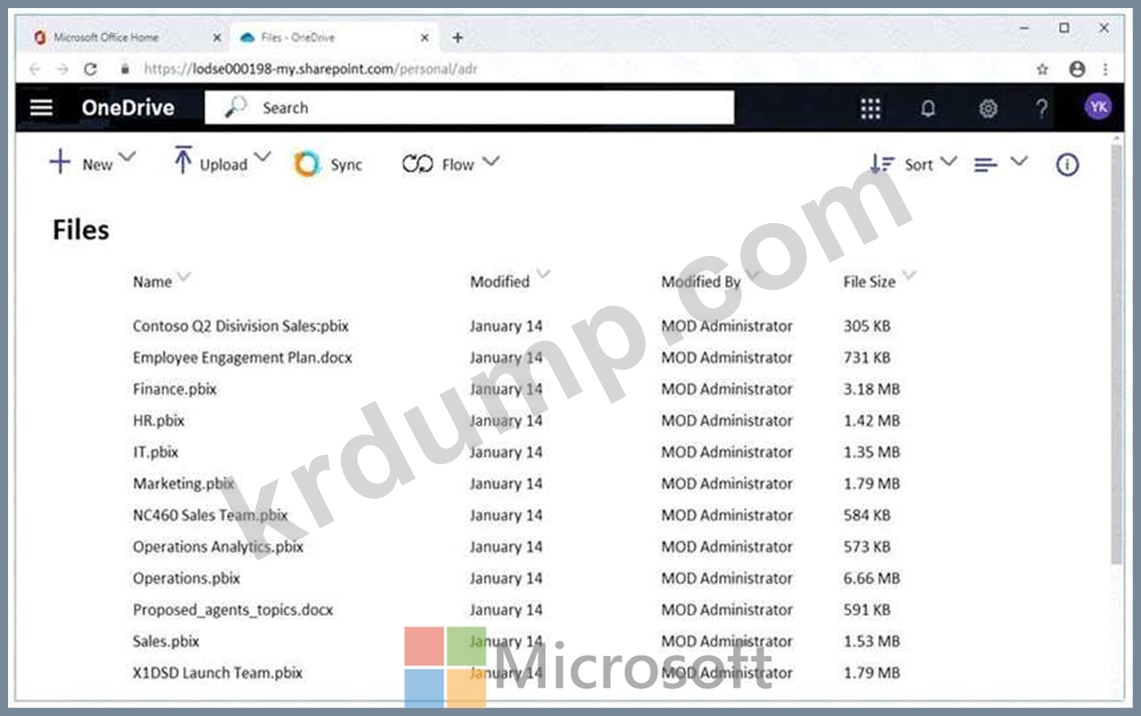Open the Operations.pbix file
1141x716 pixels.
point(186,578)
